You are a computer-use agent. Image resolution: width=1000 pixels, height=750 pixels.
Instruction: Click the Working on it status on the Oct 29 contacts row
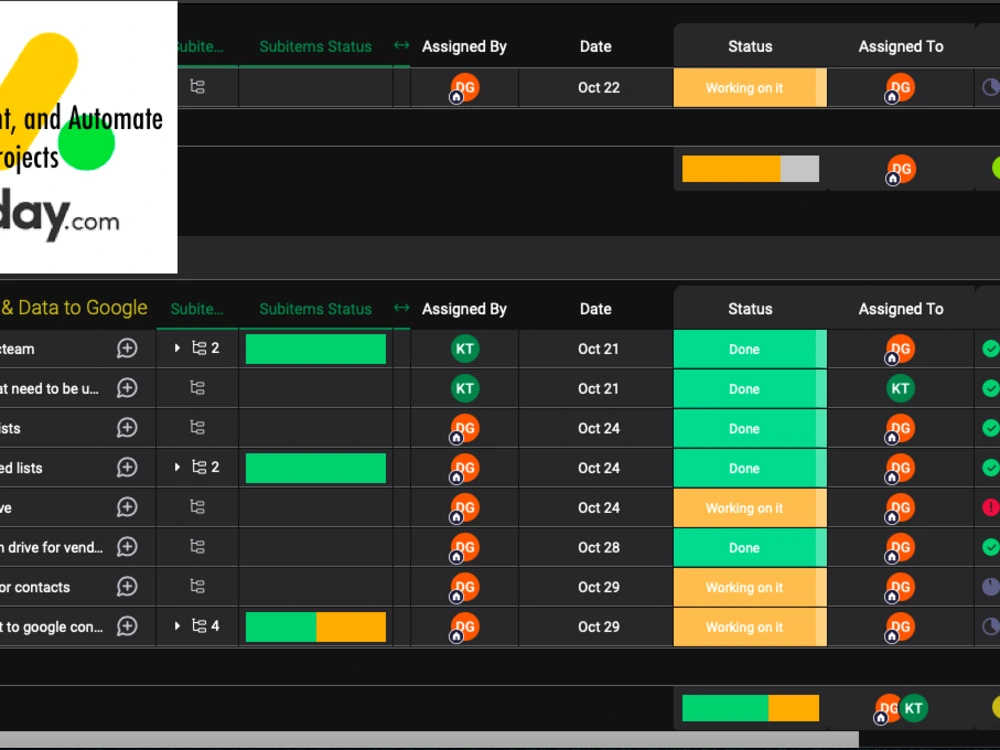point(750,587)
